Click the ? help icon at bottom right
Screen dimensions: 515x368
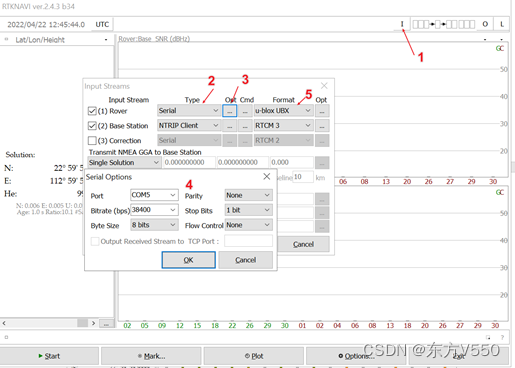coord(502,337)
